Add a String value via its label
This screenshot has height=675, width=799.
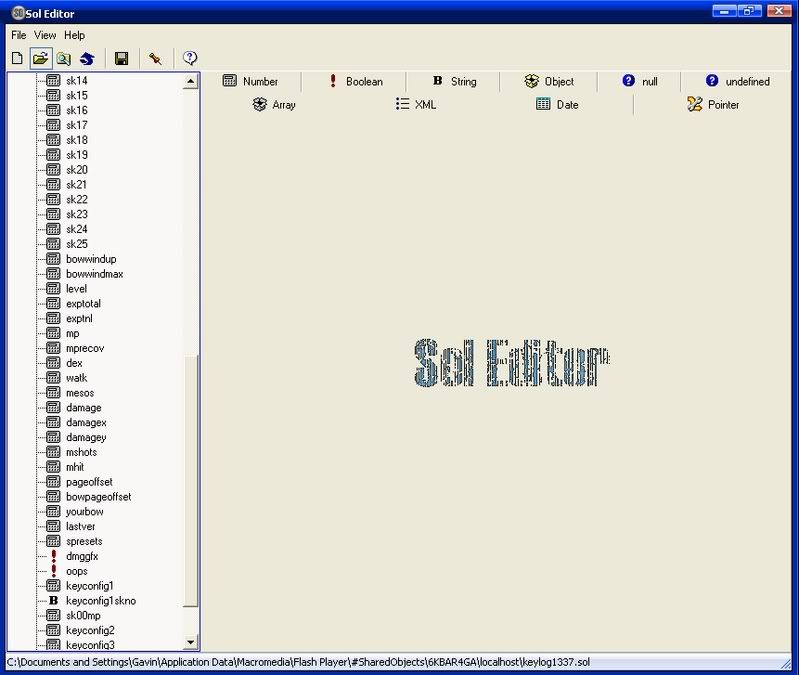pyautogui.click(x=464, y=82)
